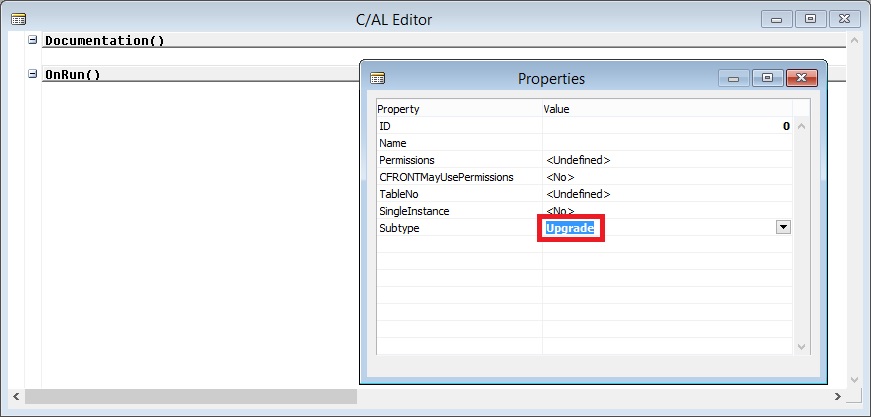The height and width of the screenshot is (417, 871).
Task: Click the ID property value field
Action: 666,126
